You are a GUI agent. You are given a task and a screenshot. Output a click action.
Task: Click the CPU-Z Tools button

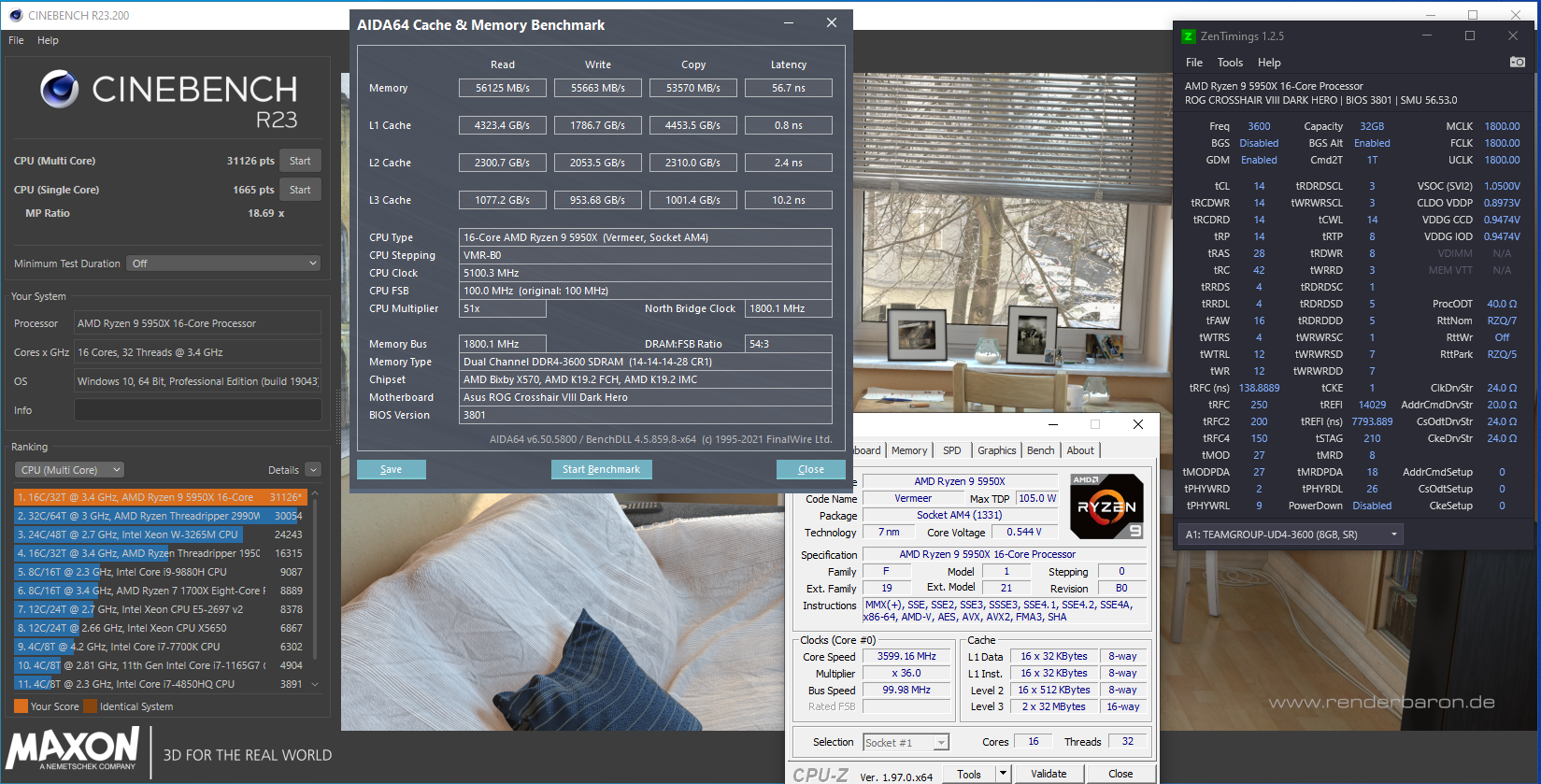(x=969, y=774)
